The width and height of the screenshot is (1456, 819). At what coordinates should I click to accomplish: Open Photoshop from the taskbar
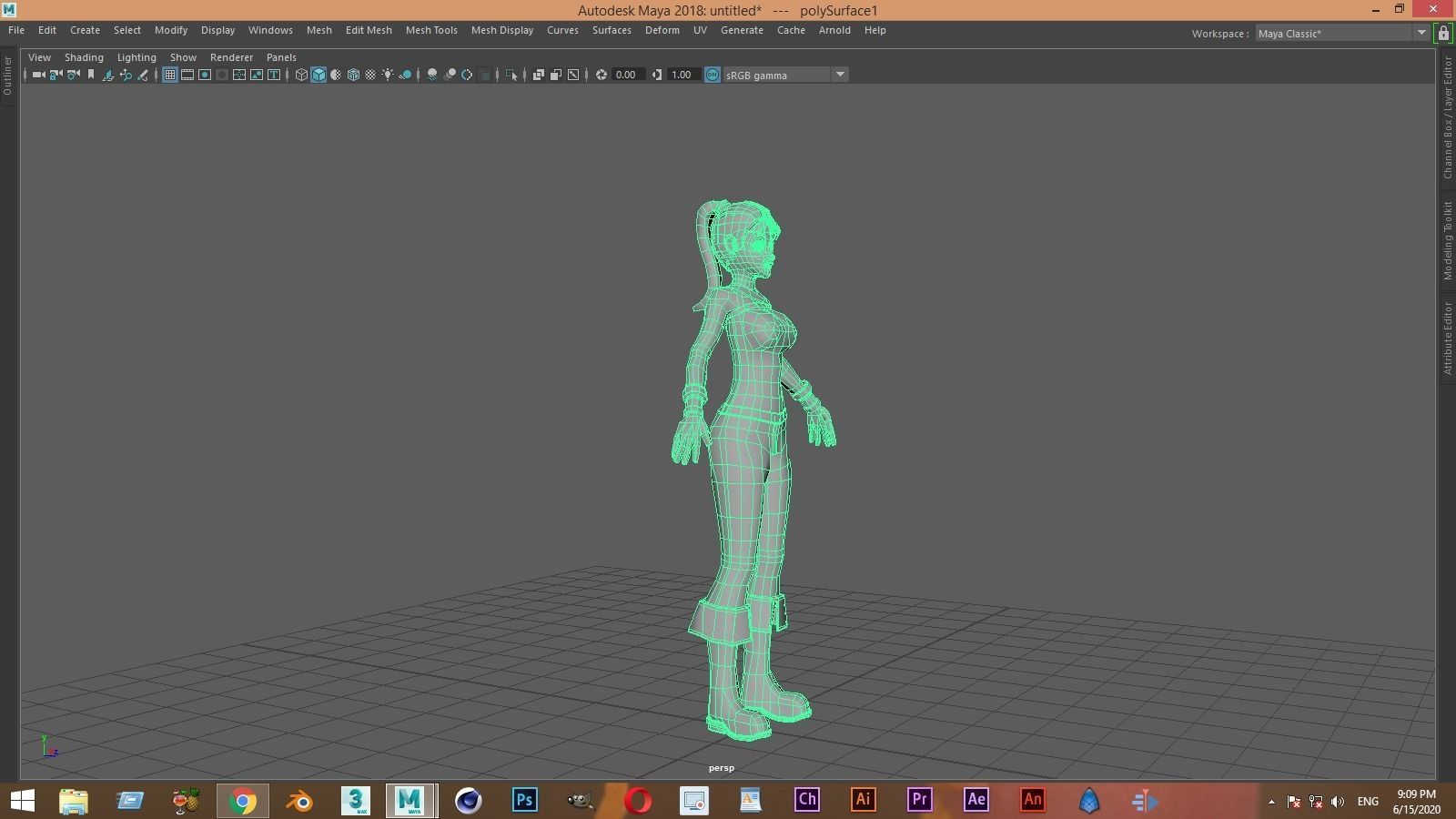pos(525,801)
